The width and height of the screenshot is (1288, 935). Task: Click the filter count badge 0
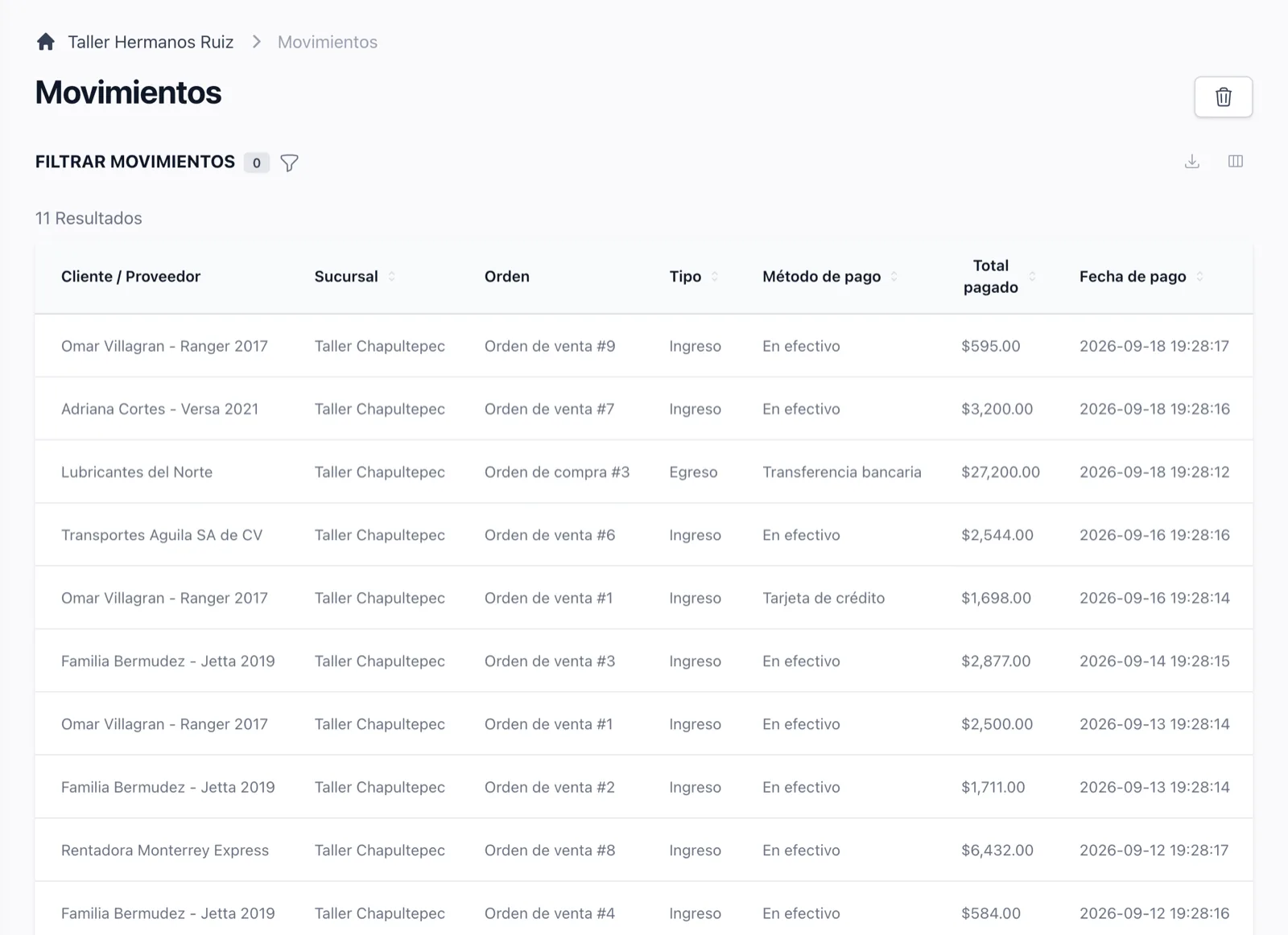[257, 163]
